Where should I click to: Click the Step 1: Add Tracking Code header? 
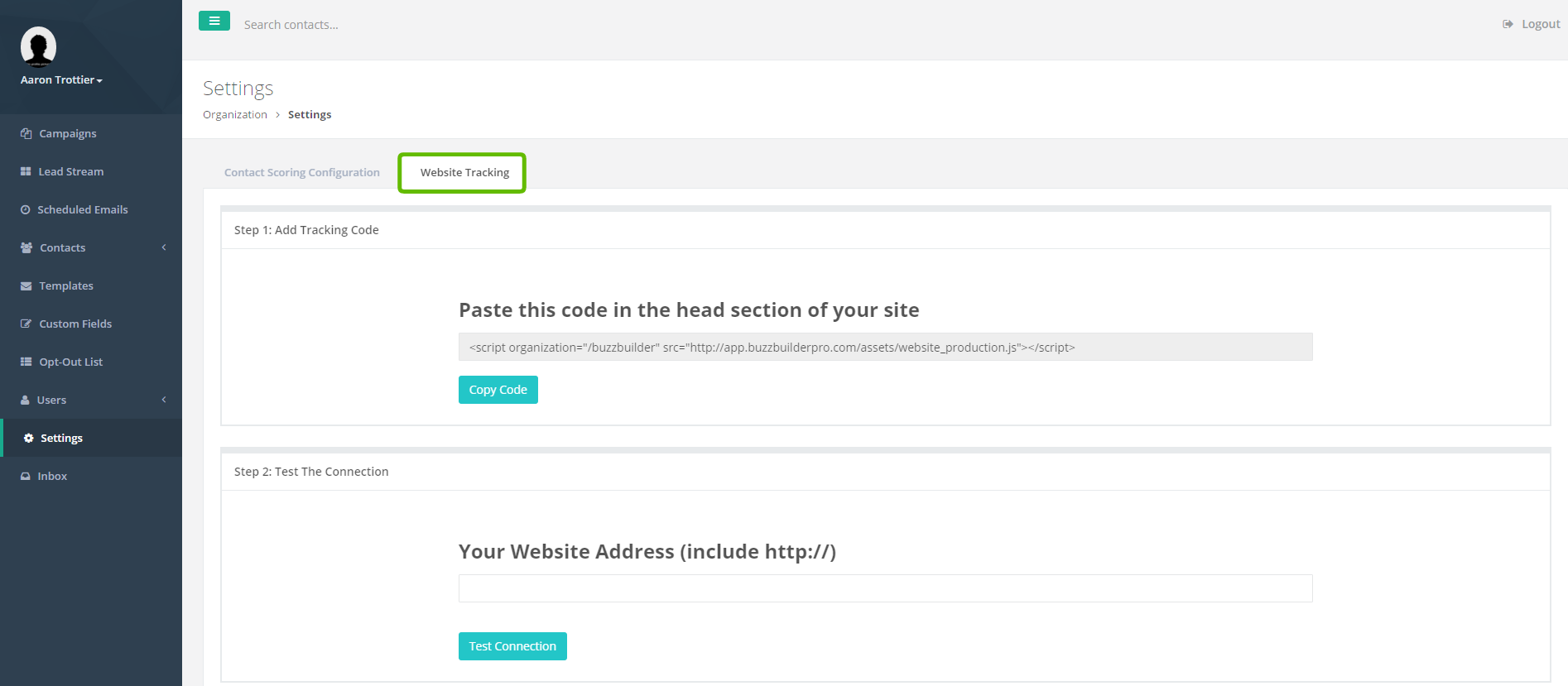pyautogui.click(x=306, y=230)
